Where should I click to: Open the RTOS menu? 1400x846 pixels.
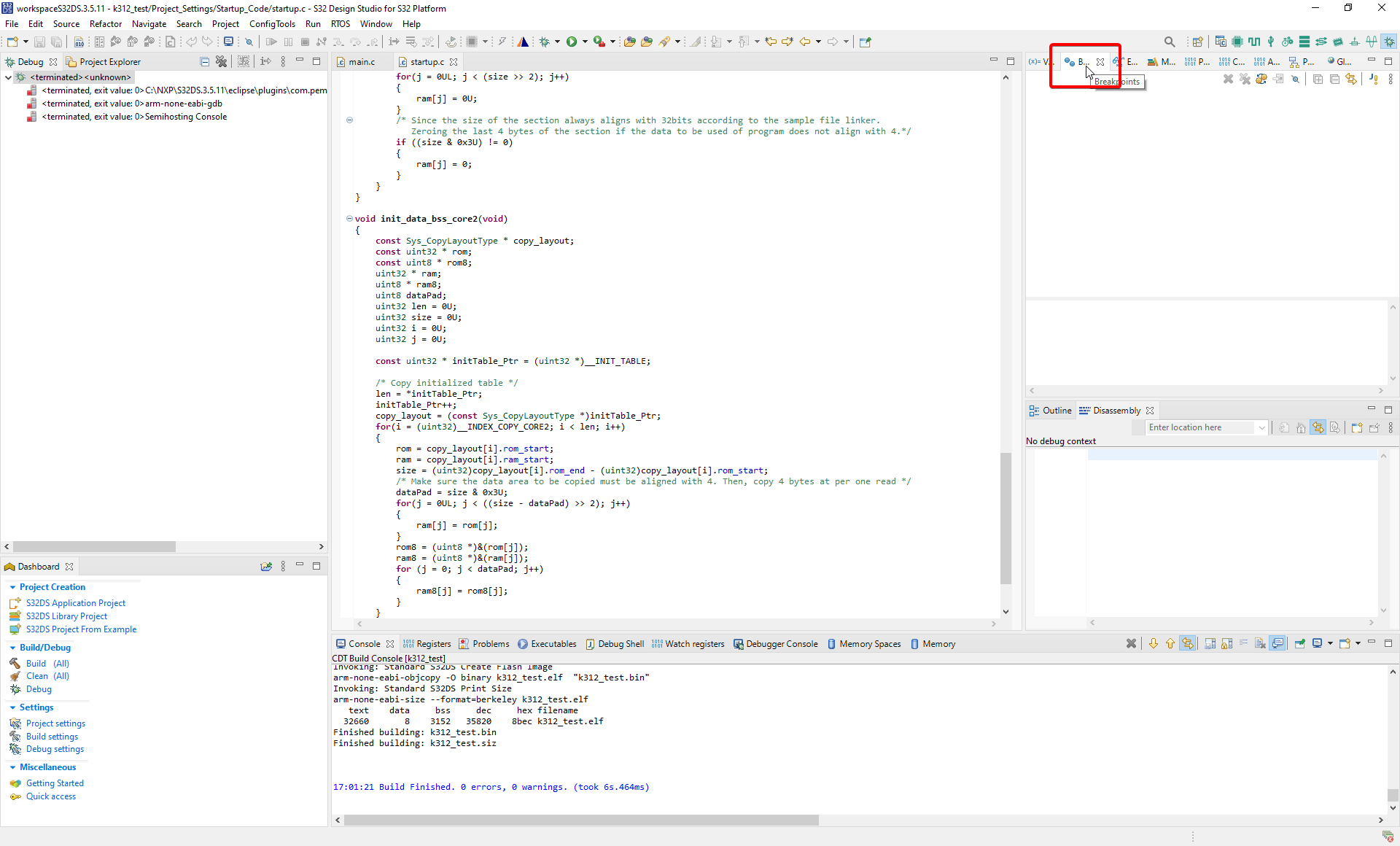340,23
